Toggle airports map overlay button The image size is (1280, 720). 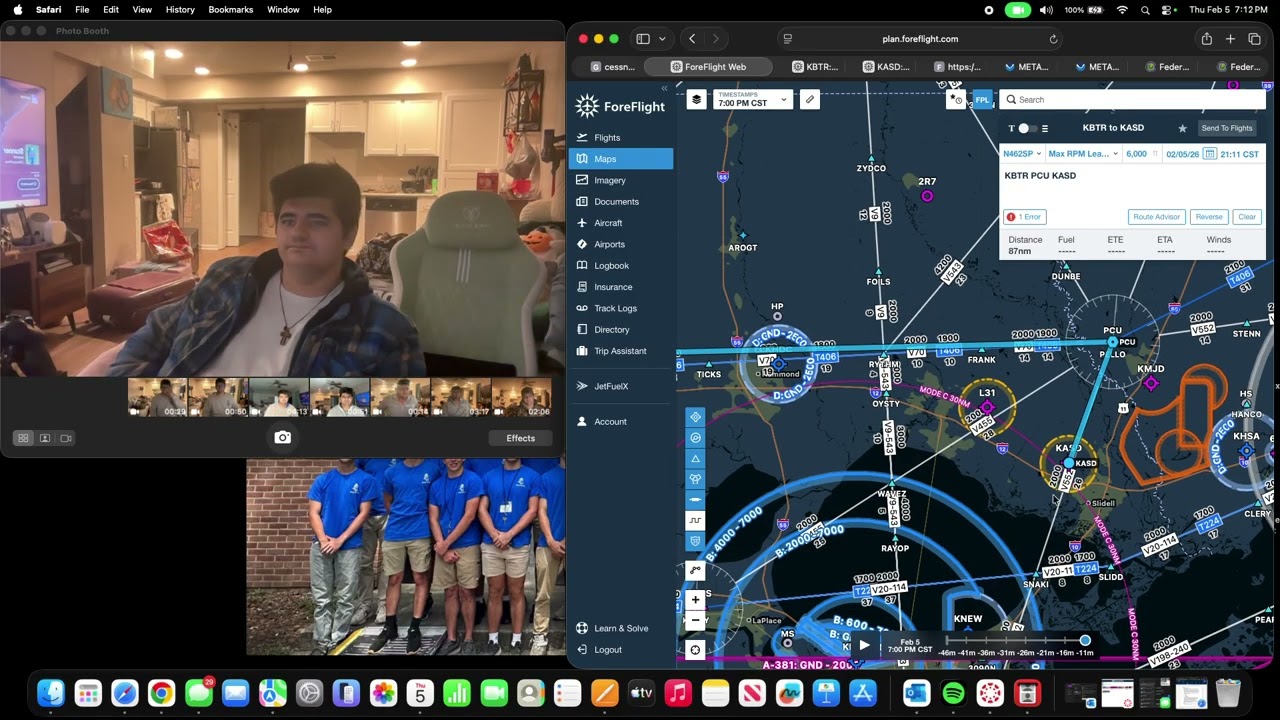coord(695,416)
